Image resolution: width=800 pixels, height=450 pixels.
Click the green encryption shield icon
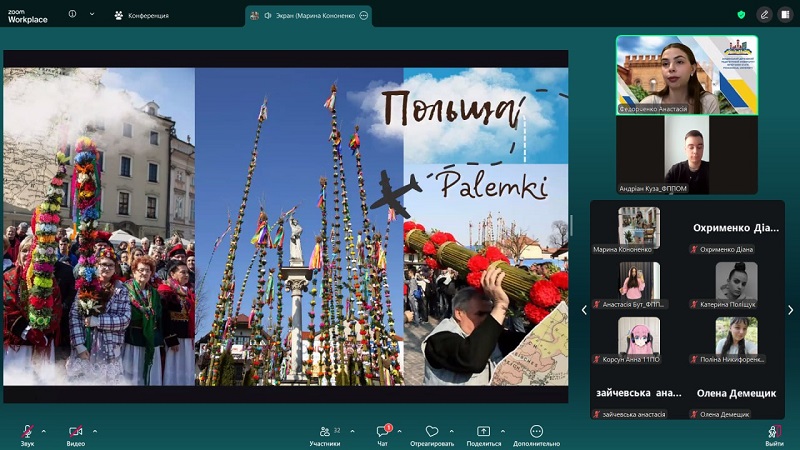click(x=741, y=15)
